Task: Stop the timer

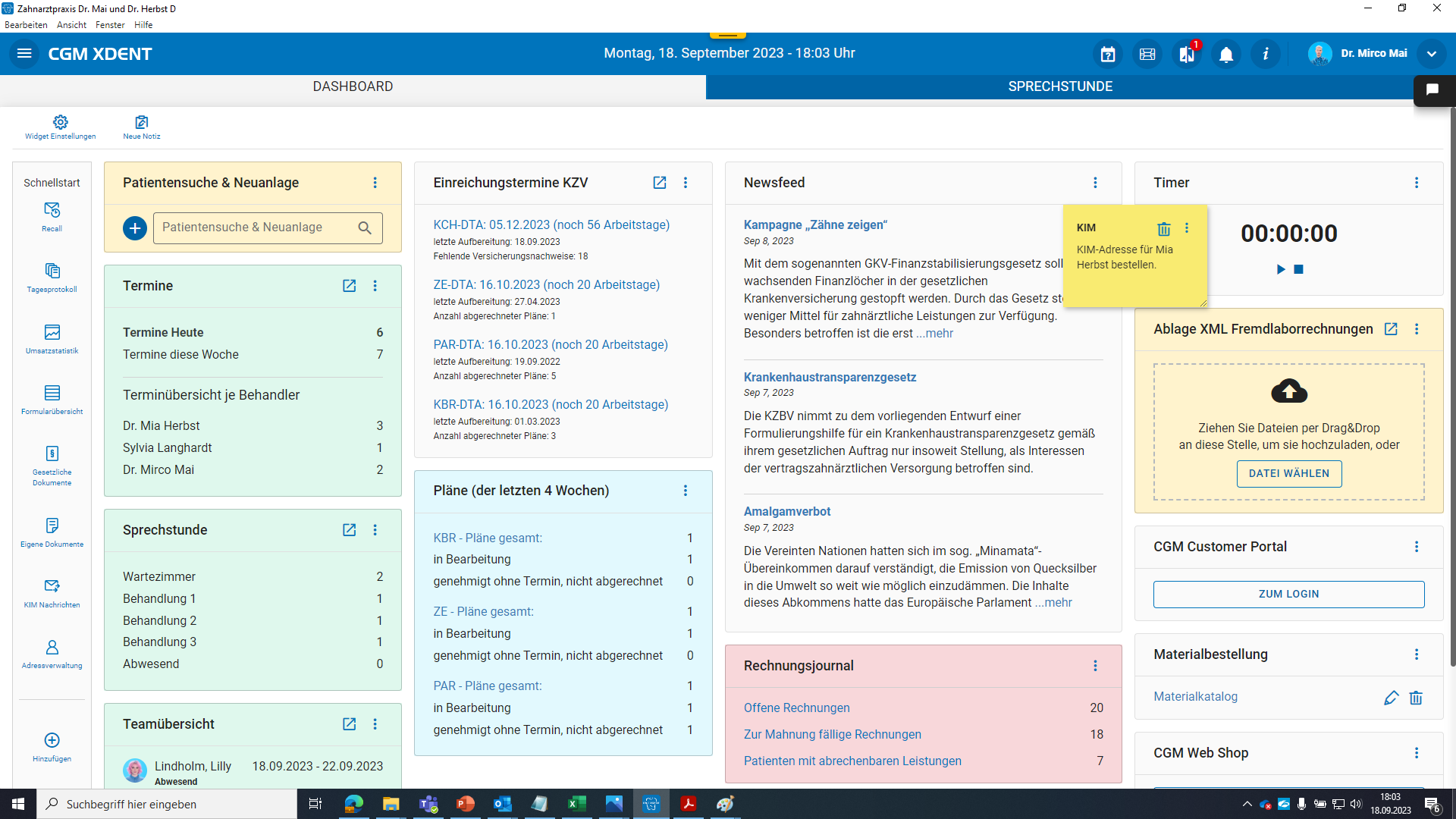Action: point(1298,269)
